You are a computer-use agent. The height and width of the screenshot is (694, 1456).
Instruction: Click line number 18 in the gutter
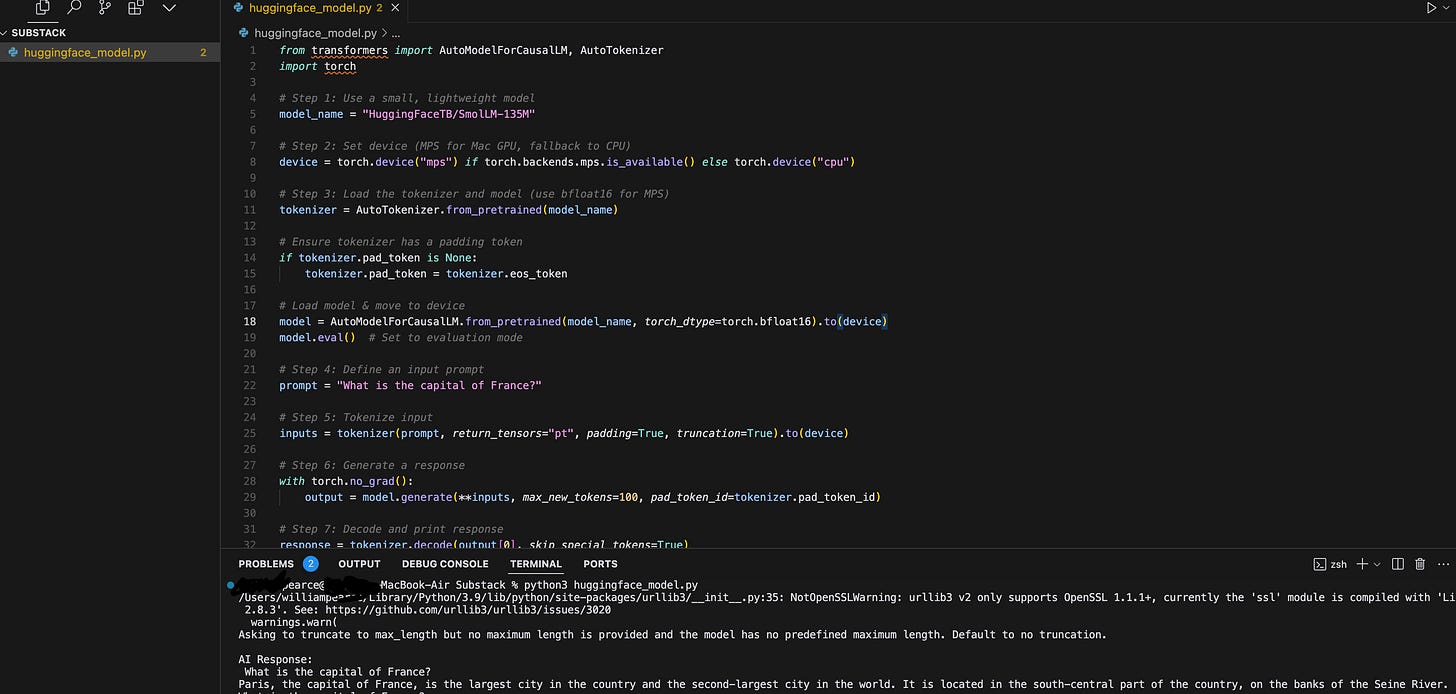[252, 321]
